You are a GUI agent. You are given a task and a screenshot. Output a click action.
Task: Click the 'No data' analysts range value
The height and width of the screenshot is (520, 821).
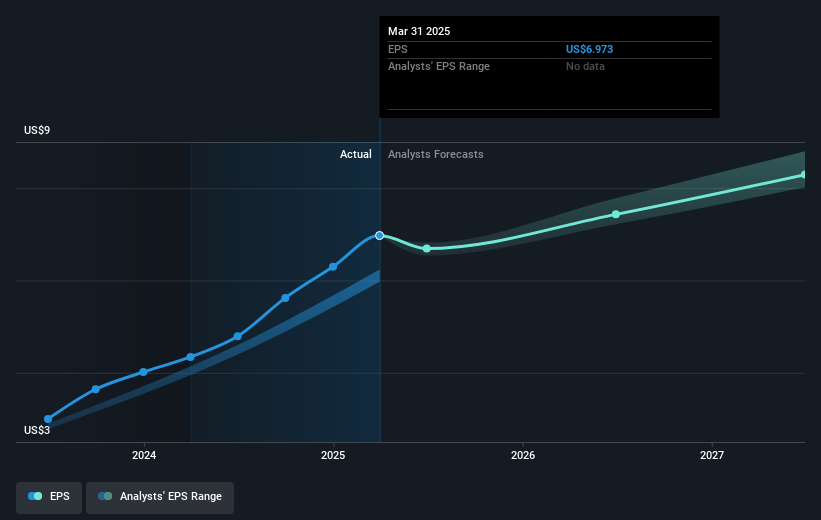coord(585,67)
